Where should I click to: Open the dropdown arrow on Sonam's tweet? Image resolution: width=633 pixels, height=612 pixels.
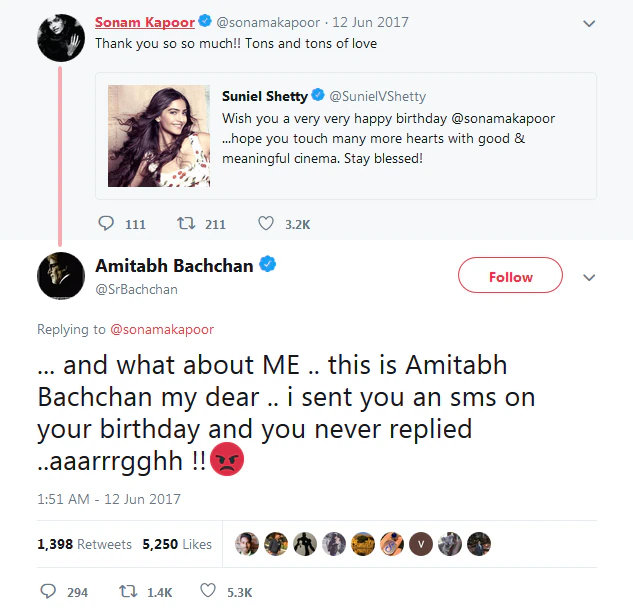tap(589, 22)
